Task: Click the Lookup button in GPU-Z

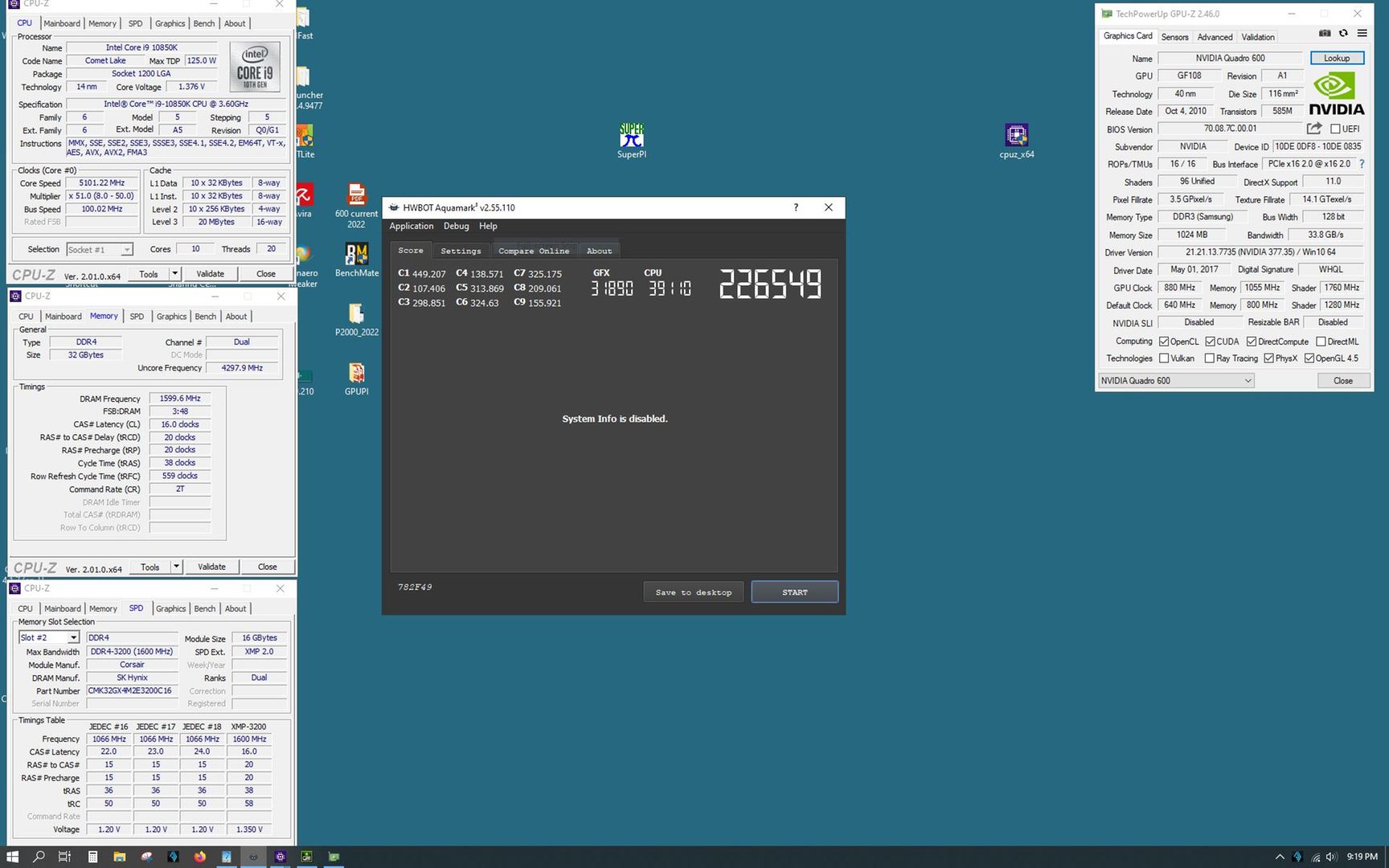Action: pos(1337,58)
